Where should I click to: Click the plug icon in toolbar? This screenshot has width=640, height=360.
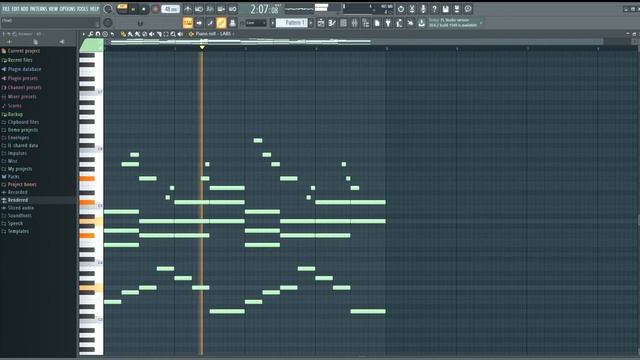point(388,23)
